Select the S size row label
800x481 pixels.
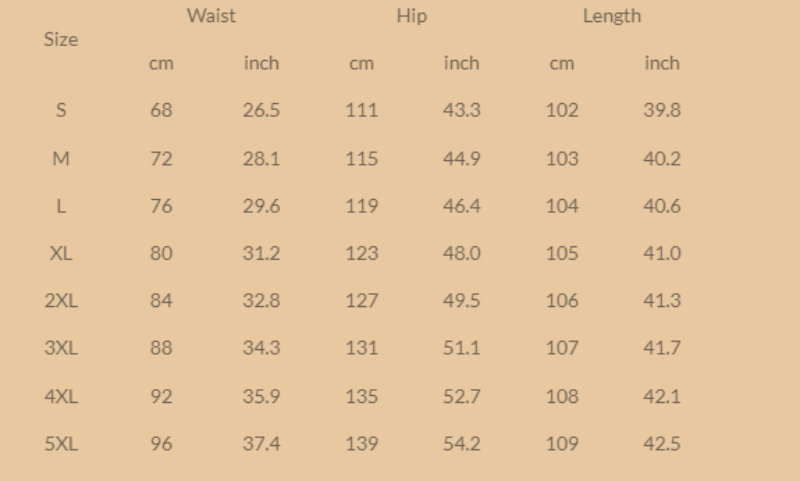coord(61,110)
